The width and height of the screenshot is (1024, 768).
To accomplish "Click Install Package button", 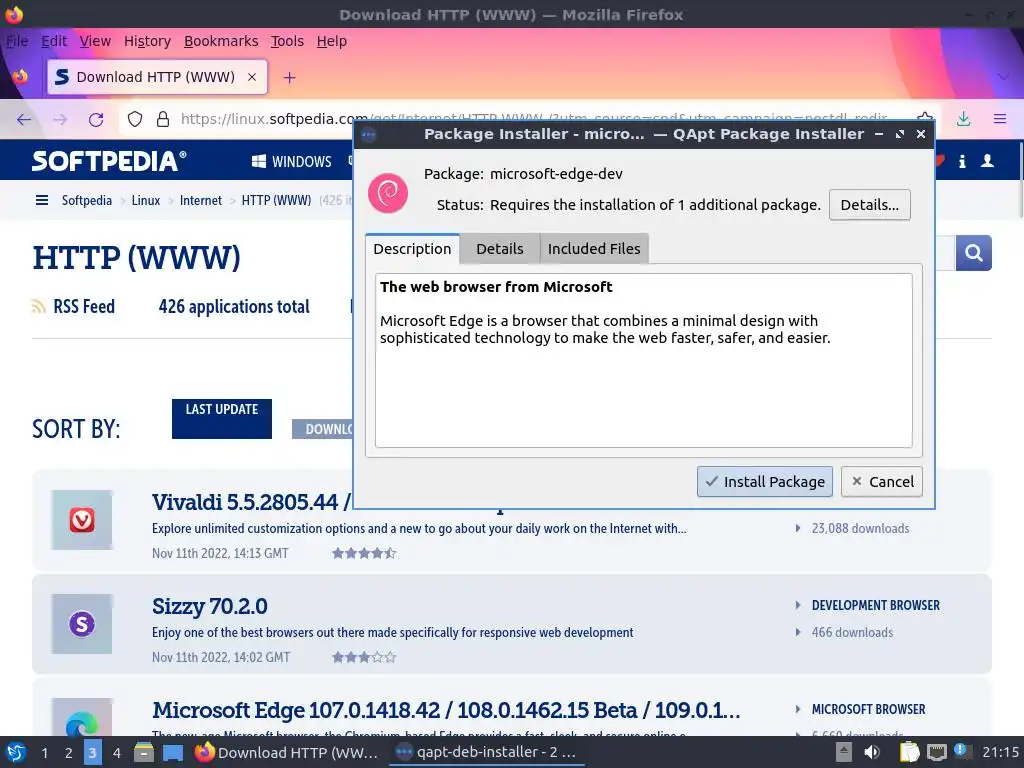I will point(765,481).
